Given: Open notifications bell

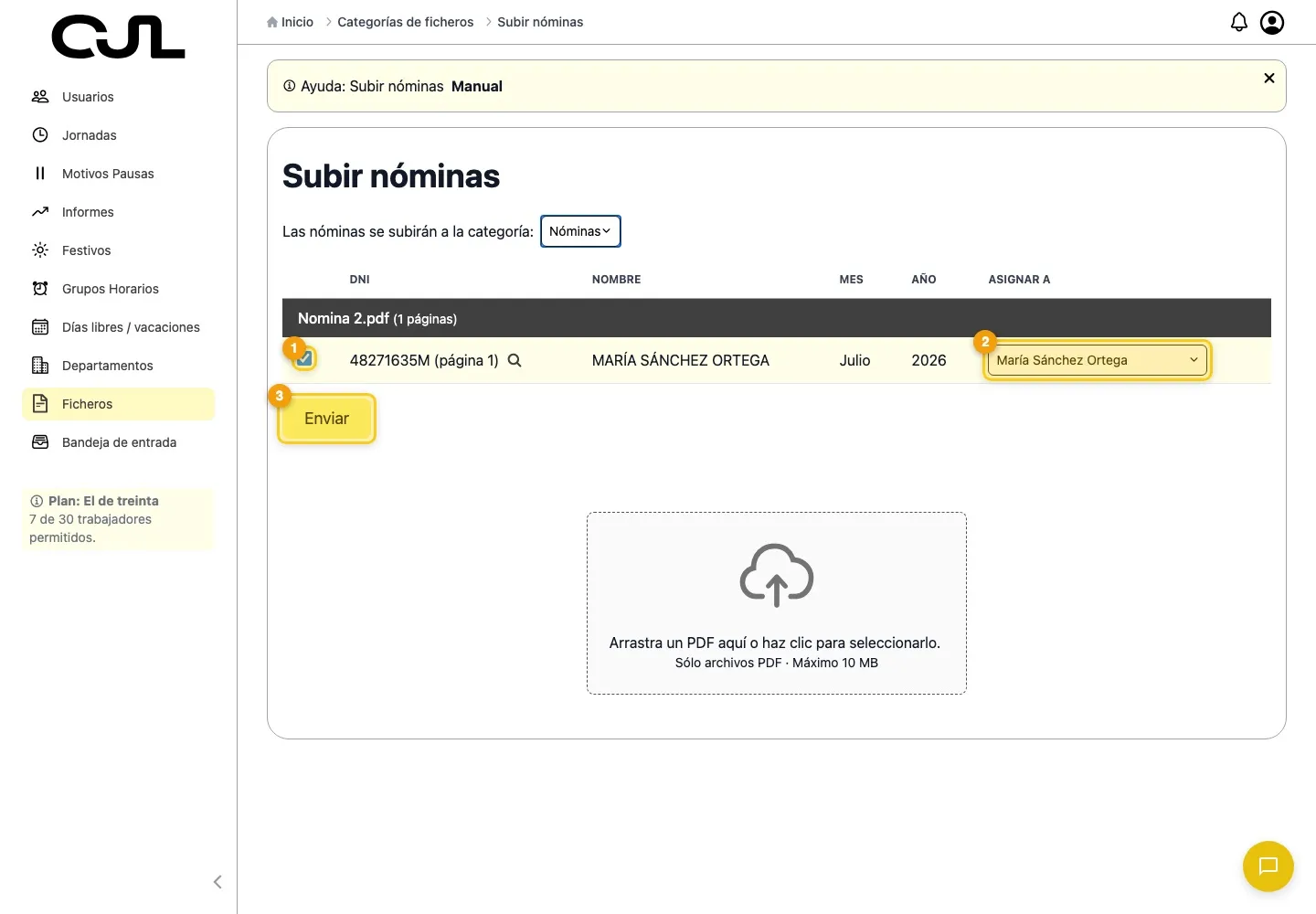Looking at the screenshot, I should pos(1239,22).
